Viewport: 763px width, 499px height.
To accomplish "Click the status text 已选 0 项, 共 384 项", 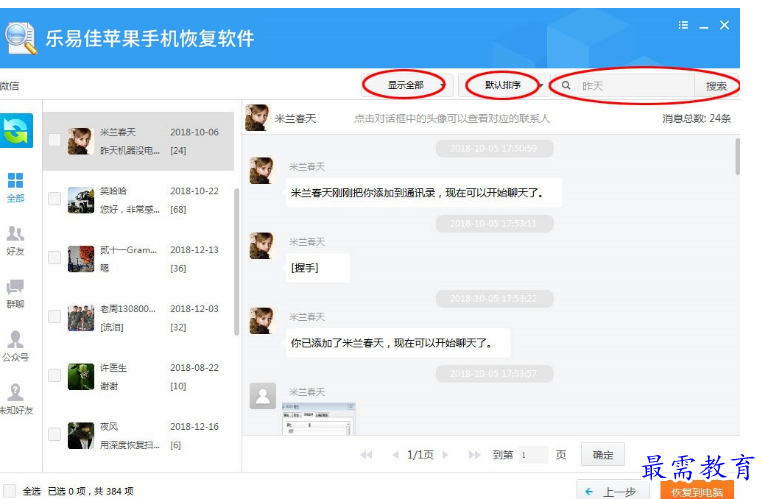I will (x=91, y=491).
